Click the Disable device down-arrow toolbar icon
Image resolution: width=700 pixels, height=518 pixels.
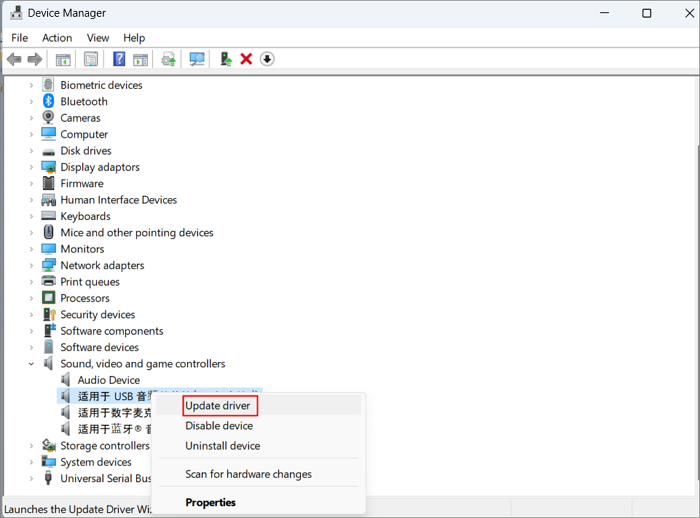click(267, 59)
